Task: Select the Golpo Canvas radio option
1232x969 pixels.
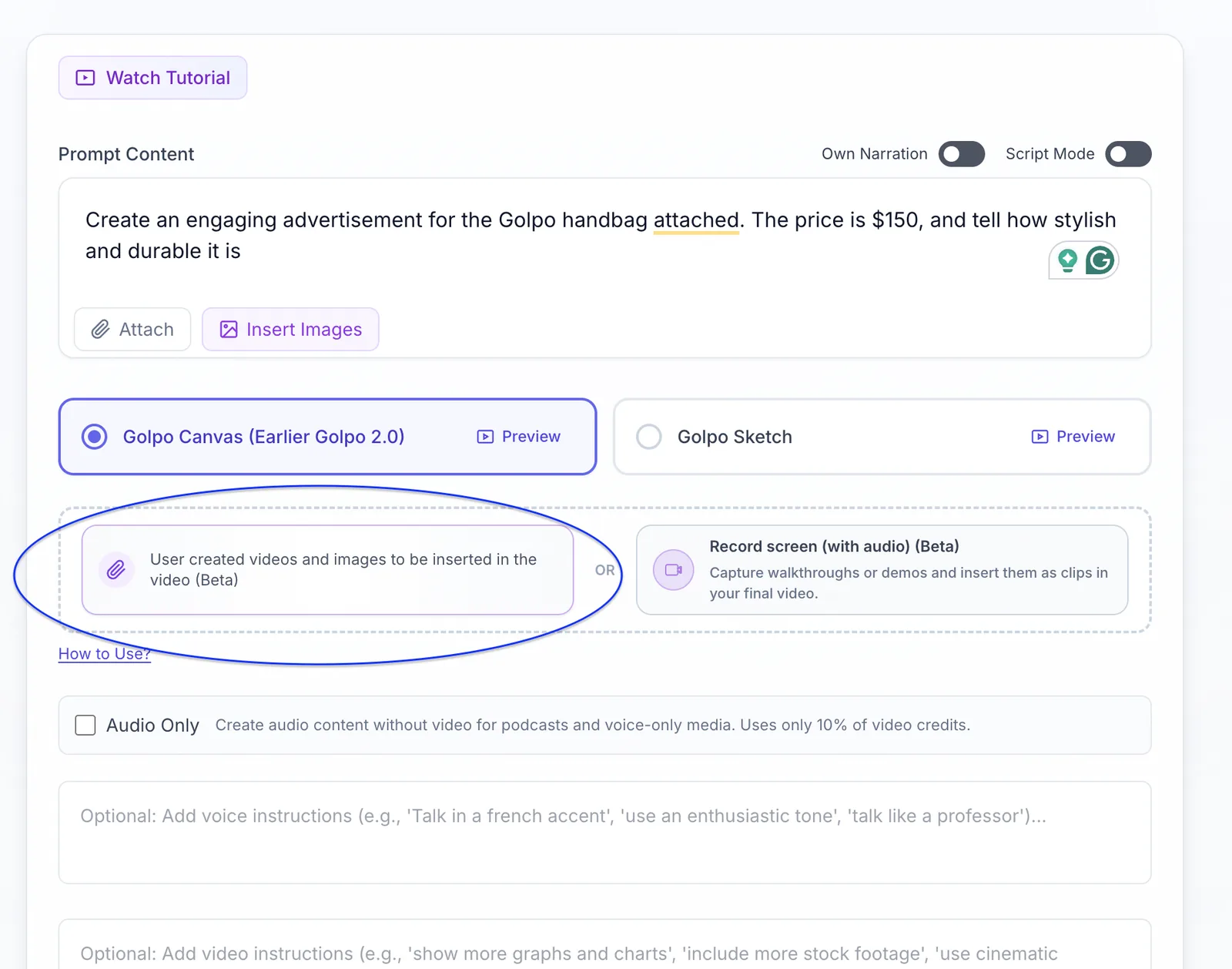Action: pyautogui.click(x=95, y=437)
